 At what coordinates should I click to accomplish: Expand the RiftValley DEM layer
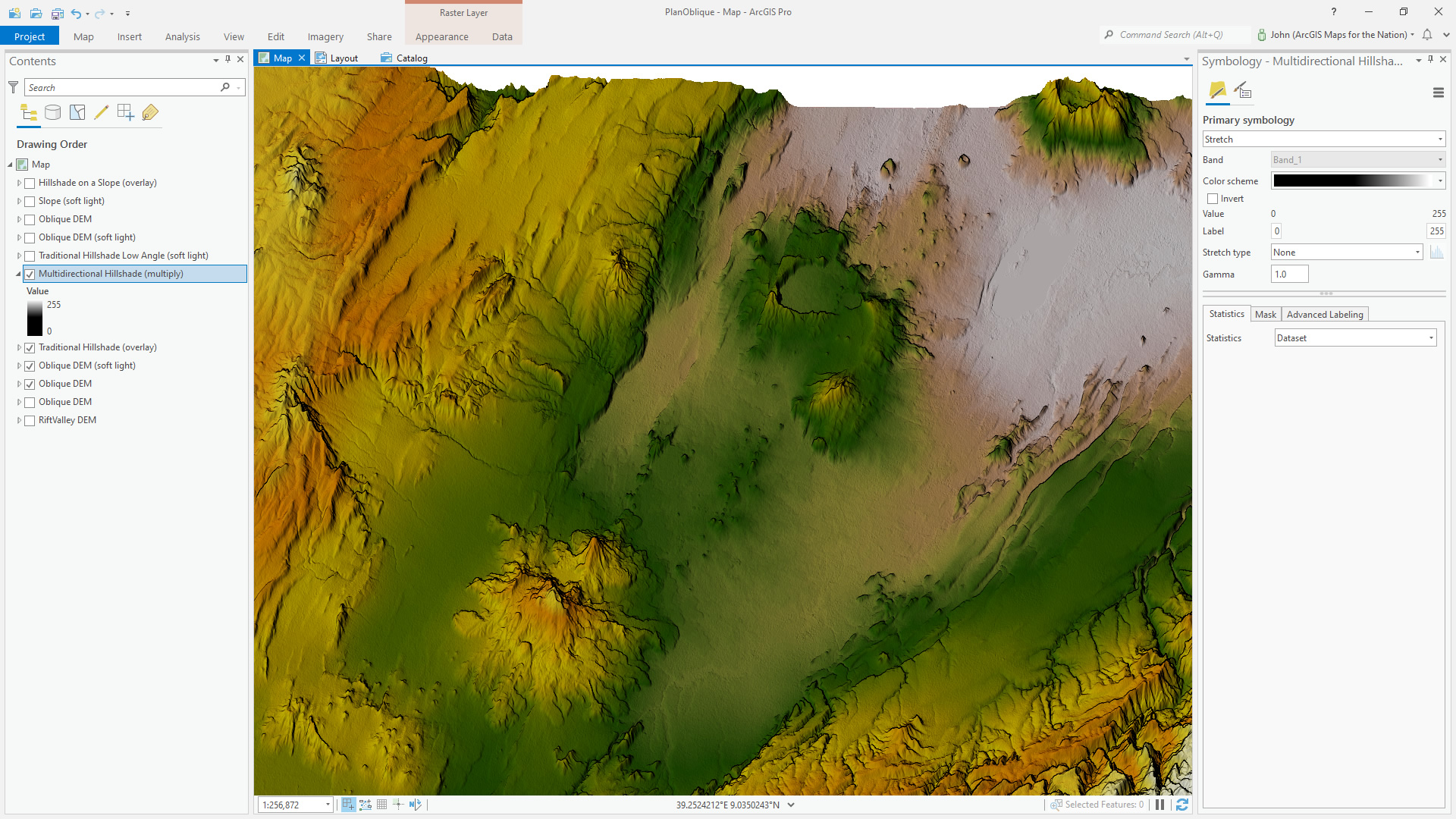click(19, 420)
